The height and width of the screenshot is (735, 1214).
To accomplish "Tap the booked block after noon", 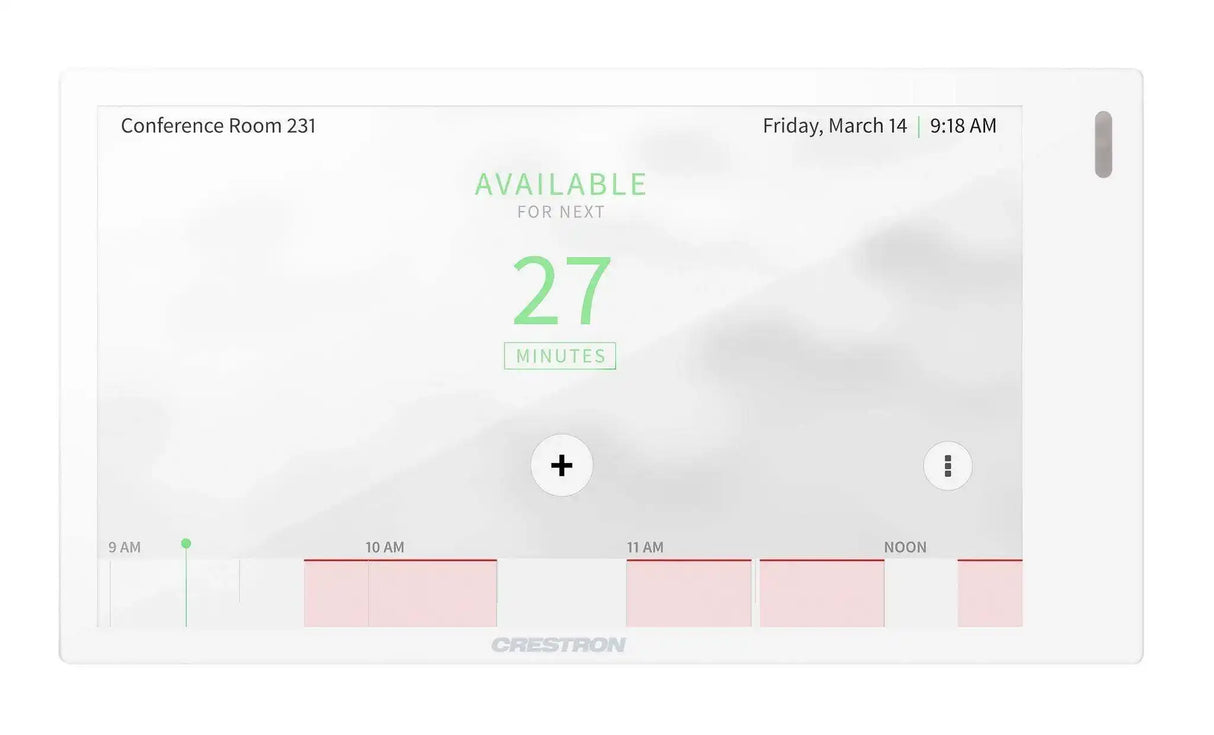I will pyautogui.click(x=989, y=594).
